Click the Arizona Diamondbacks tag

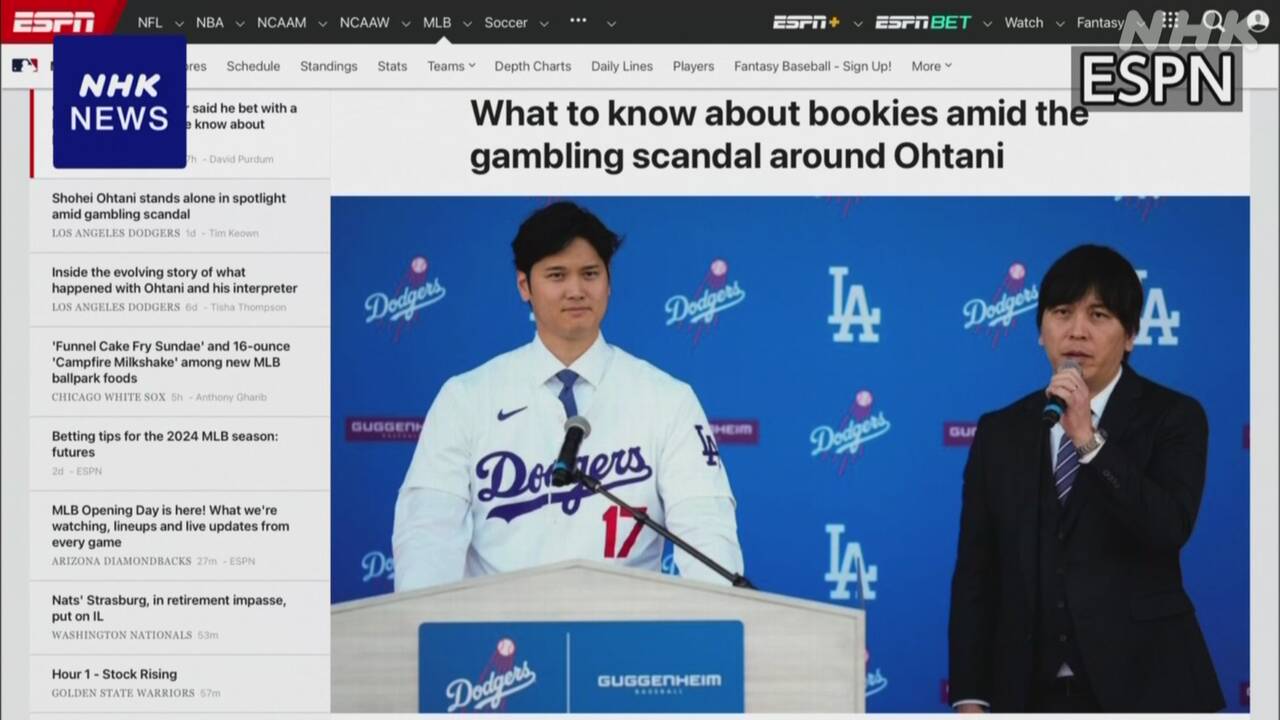(x=121, y=561)
